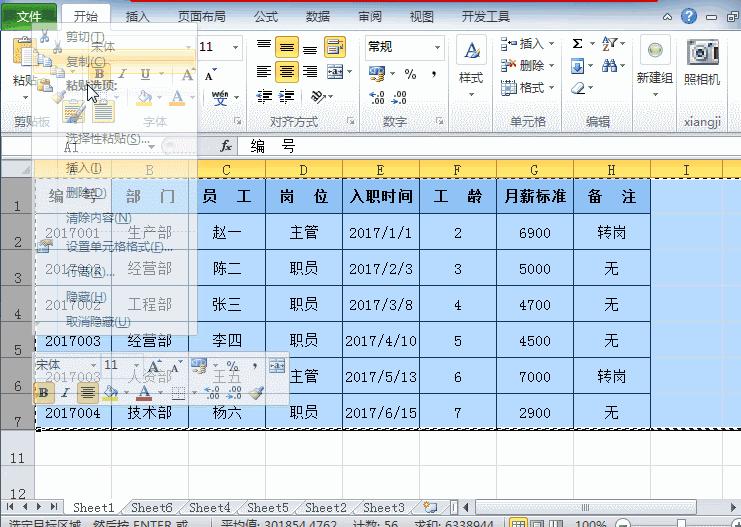Click the New Group (新建组) icon

coord(655,50)
